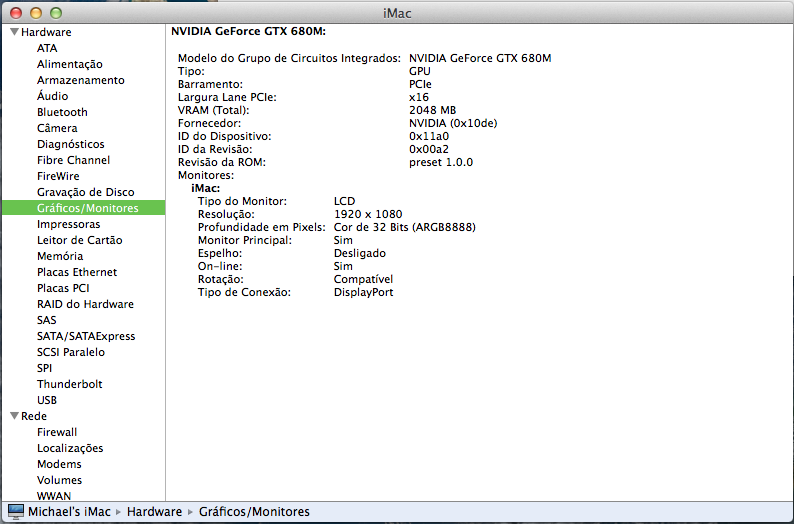794x524 pixels.
Task: Click the DisplayPort connection value
Action: point(364,292)
